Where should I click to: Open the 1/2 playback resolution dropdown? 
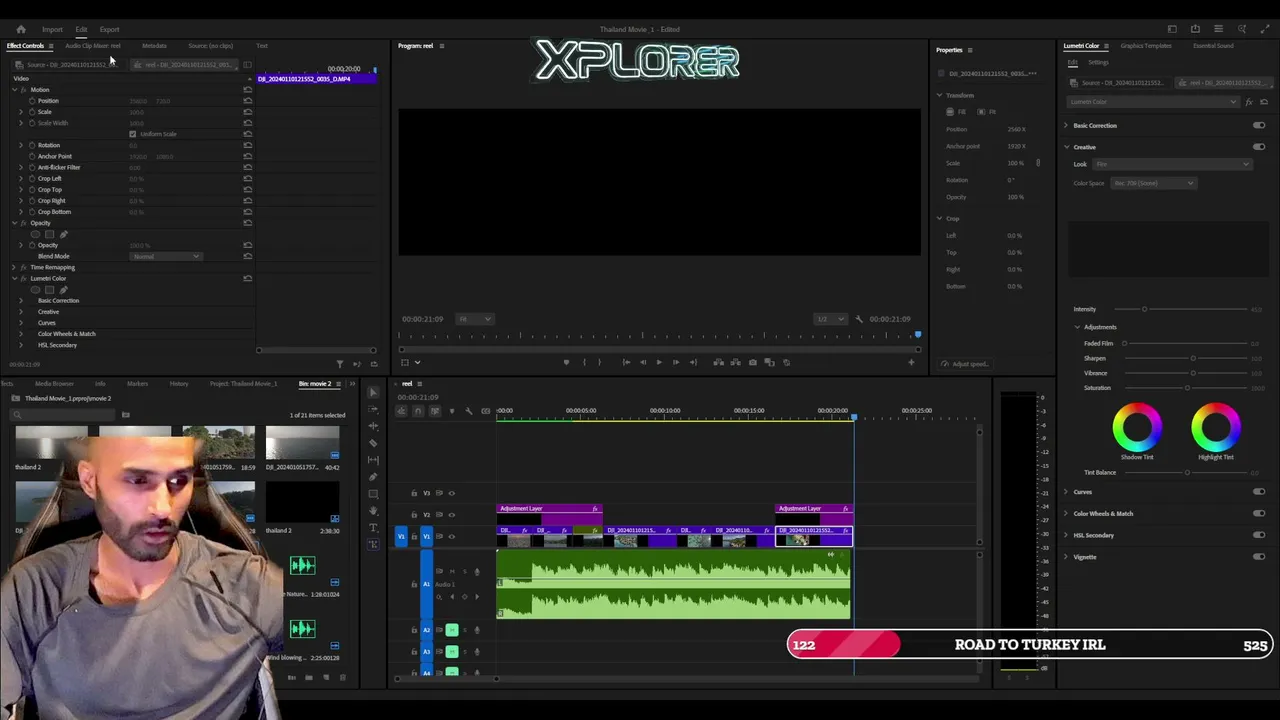pyautogui.click(x=830, y=319)
